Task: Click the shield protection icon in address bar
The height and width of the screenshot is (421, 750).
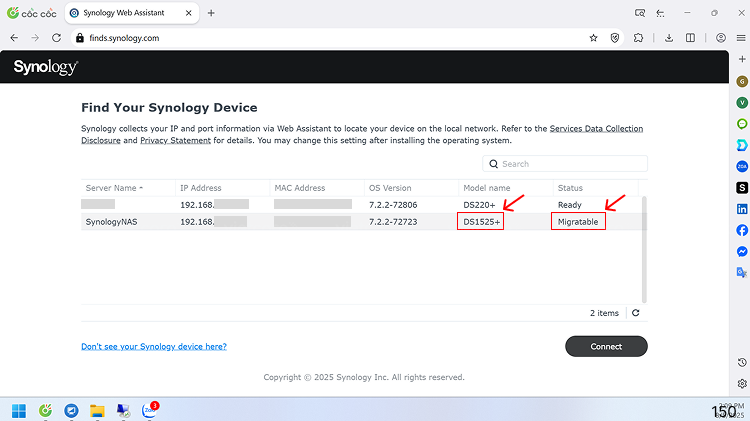Action: pyautogui.click(x=615, y=38)
